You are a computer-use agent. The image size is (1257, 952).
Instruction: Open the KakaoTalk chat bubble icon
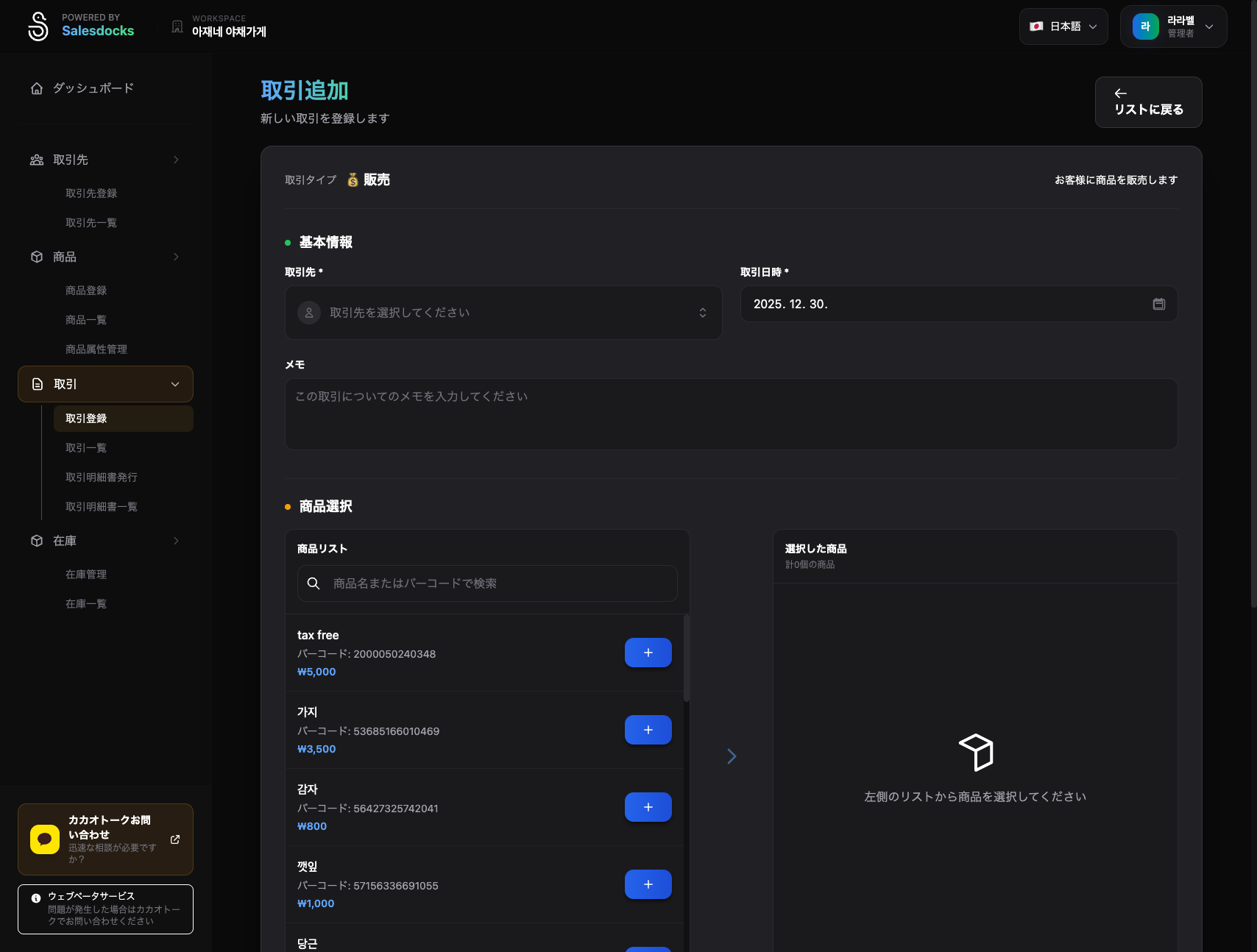pos(43,839)
